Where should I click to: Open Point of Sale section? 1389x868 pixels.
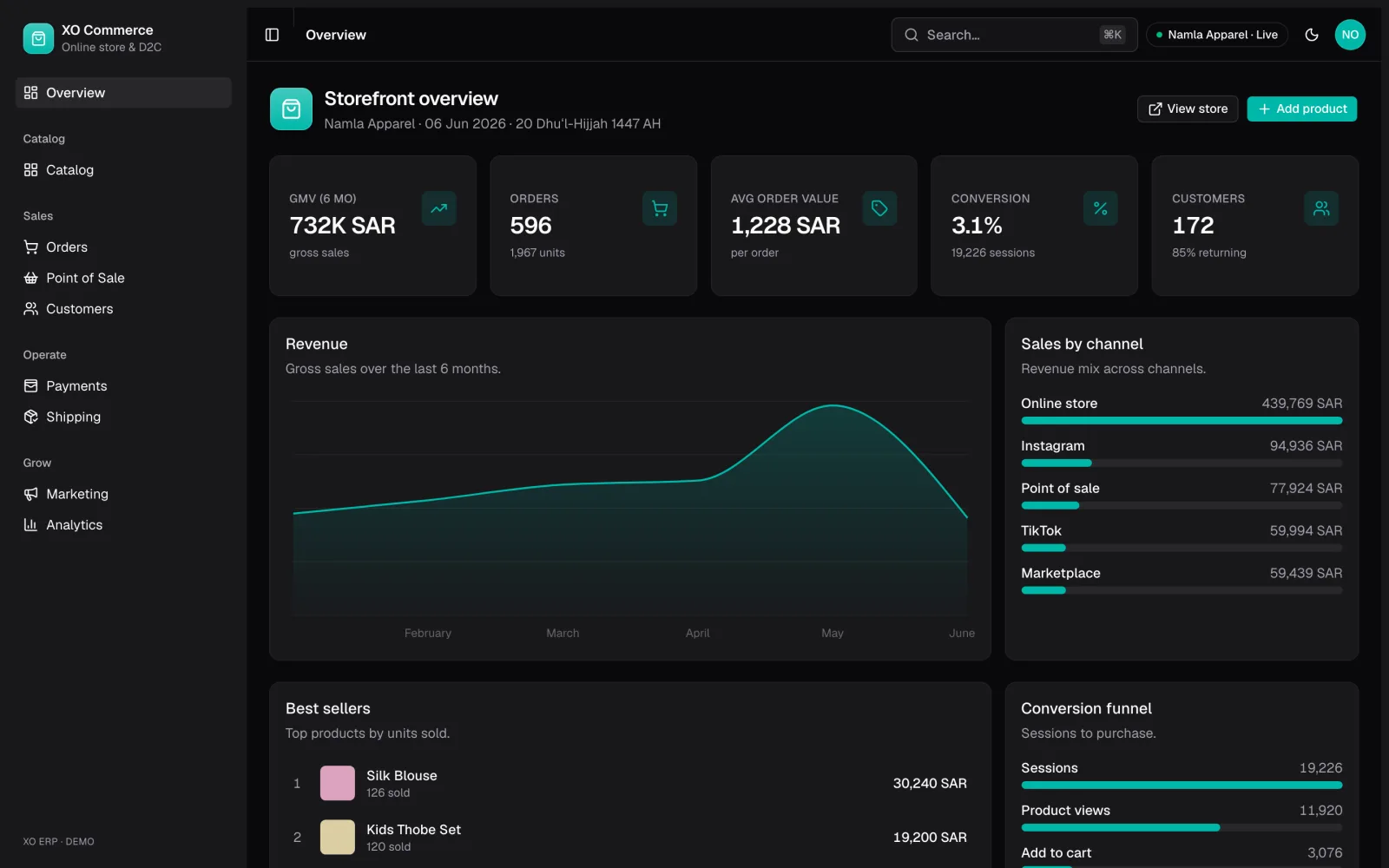(123, 278)
